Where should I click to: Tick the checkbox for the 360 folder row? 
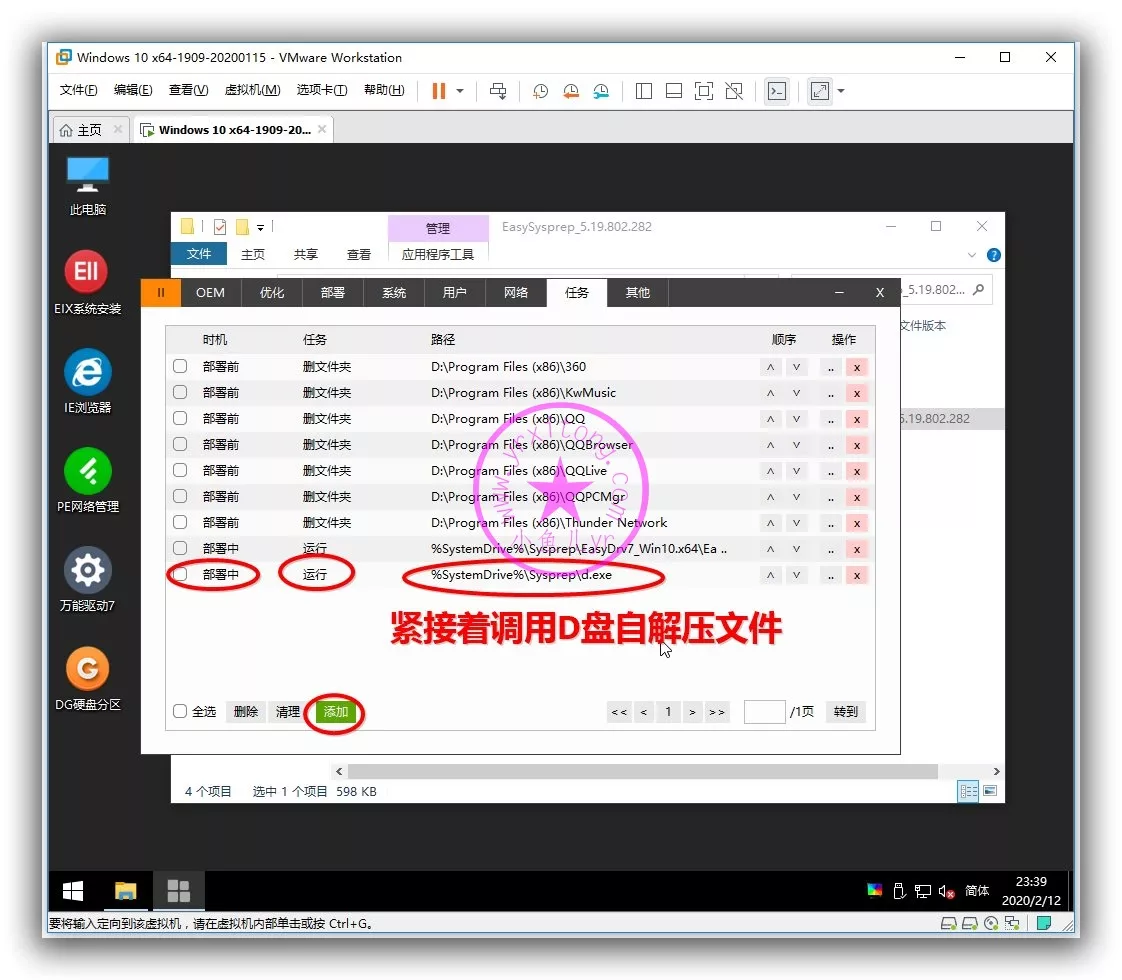(x=180, y=366)
